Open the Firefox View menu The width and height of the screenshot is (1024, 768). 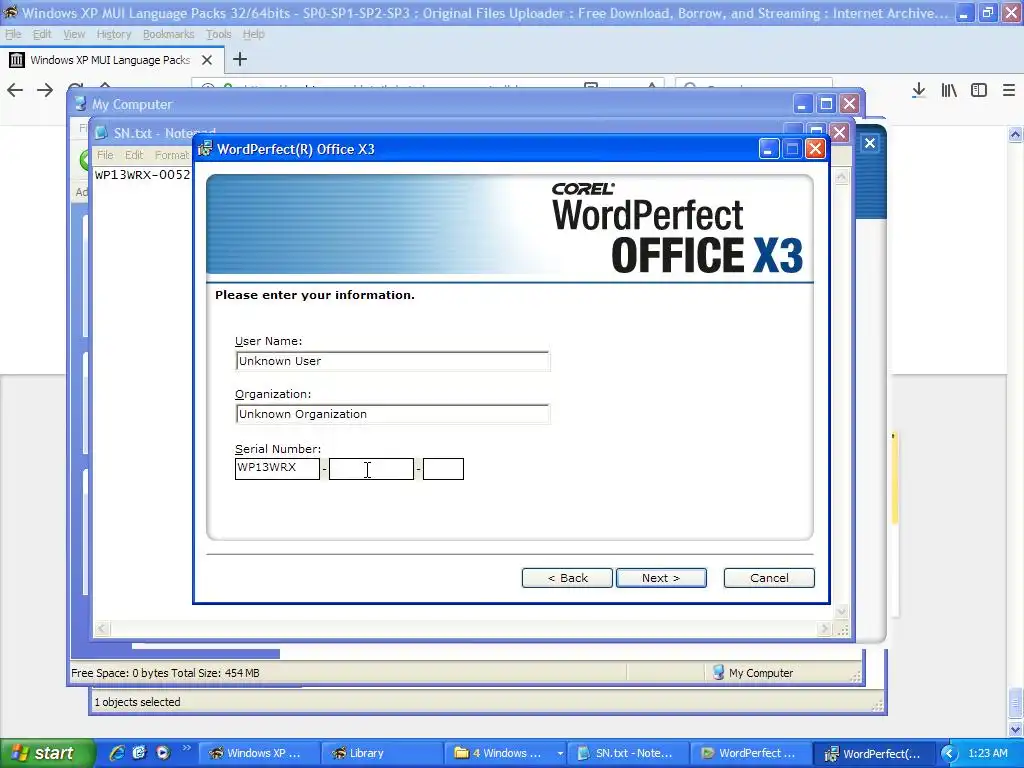click(74, 34)
